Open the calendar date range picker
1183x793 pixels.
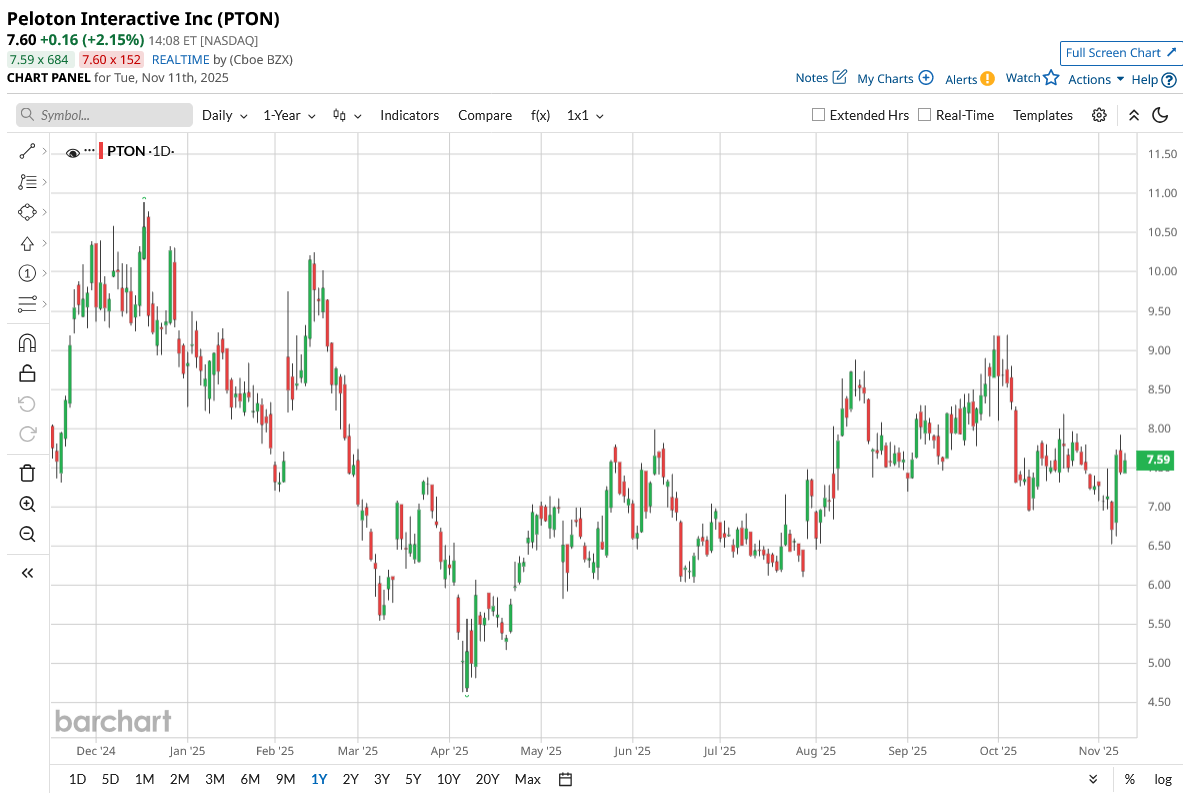(x=565, y=779)
